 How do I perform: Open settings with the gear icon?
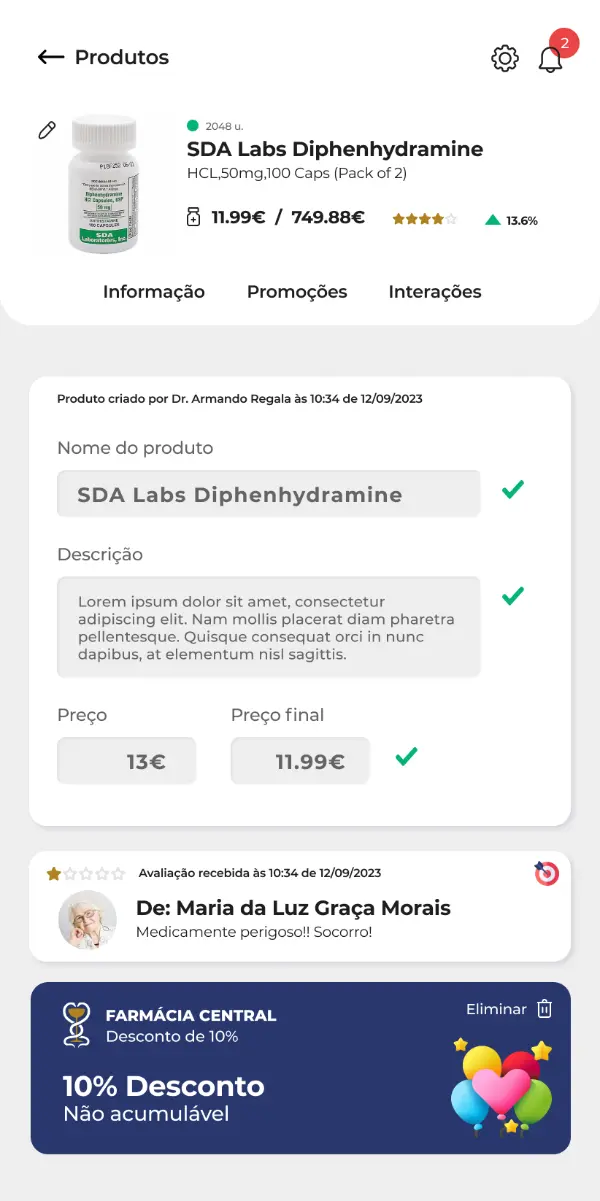point(505,59)
